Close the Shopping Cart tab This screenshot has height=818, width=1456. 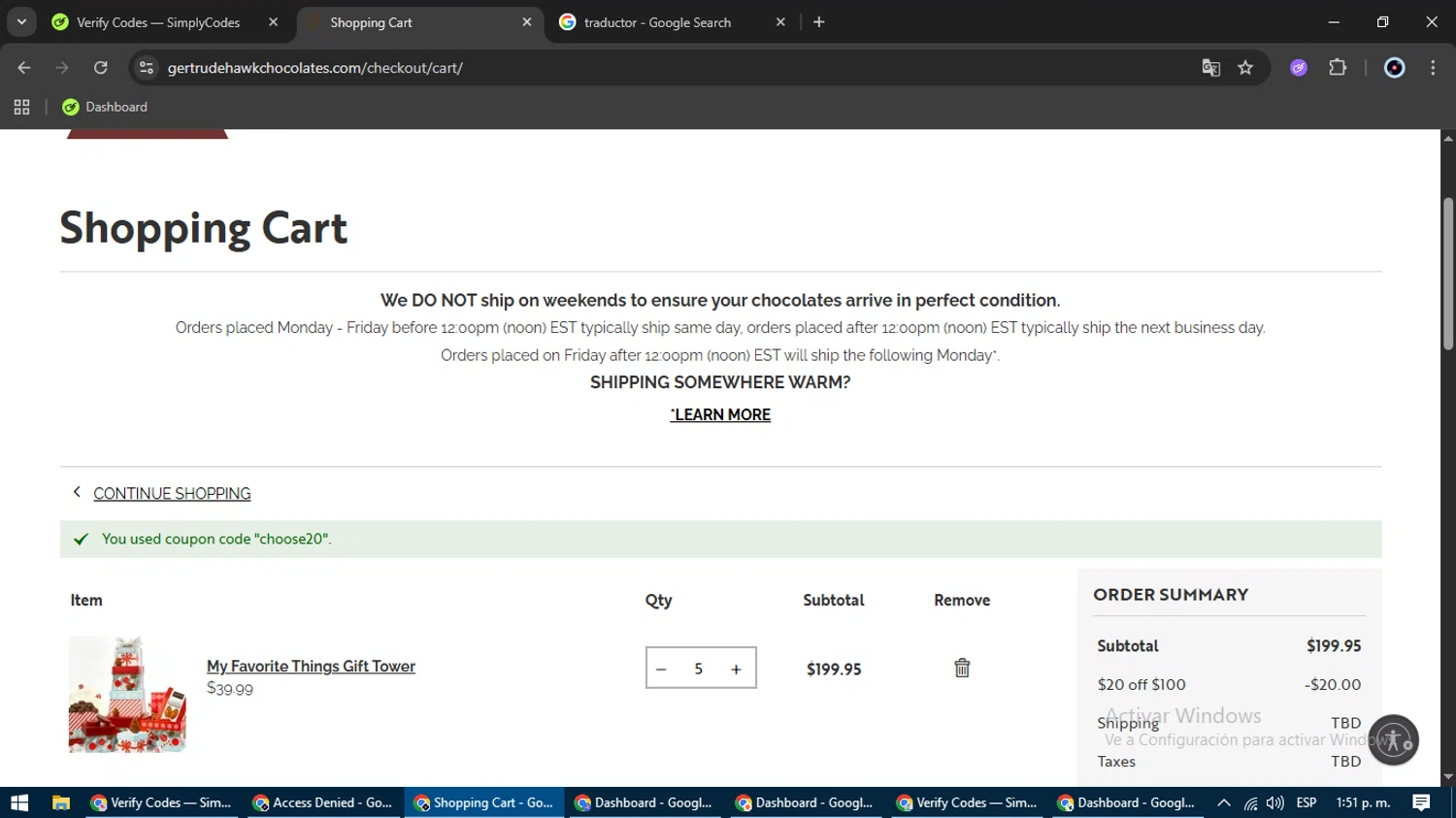coord(527,22)
